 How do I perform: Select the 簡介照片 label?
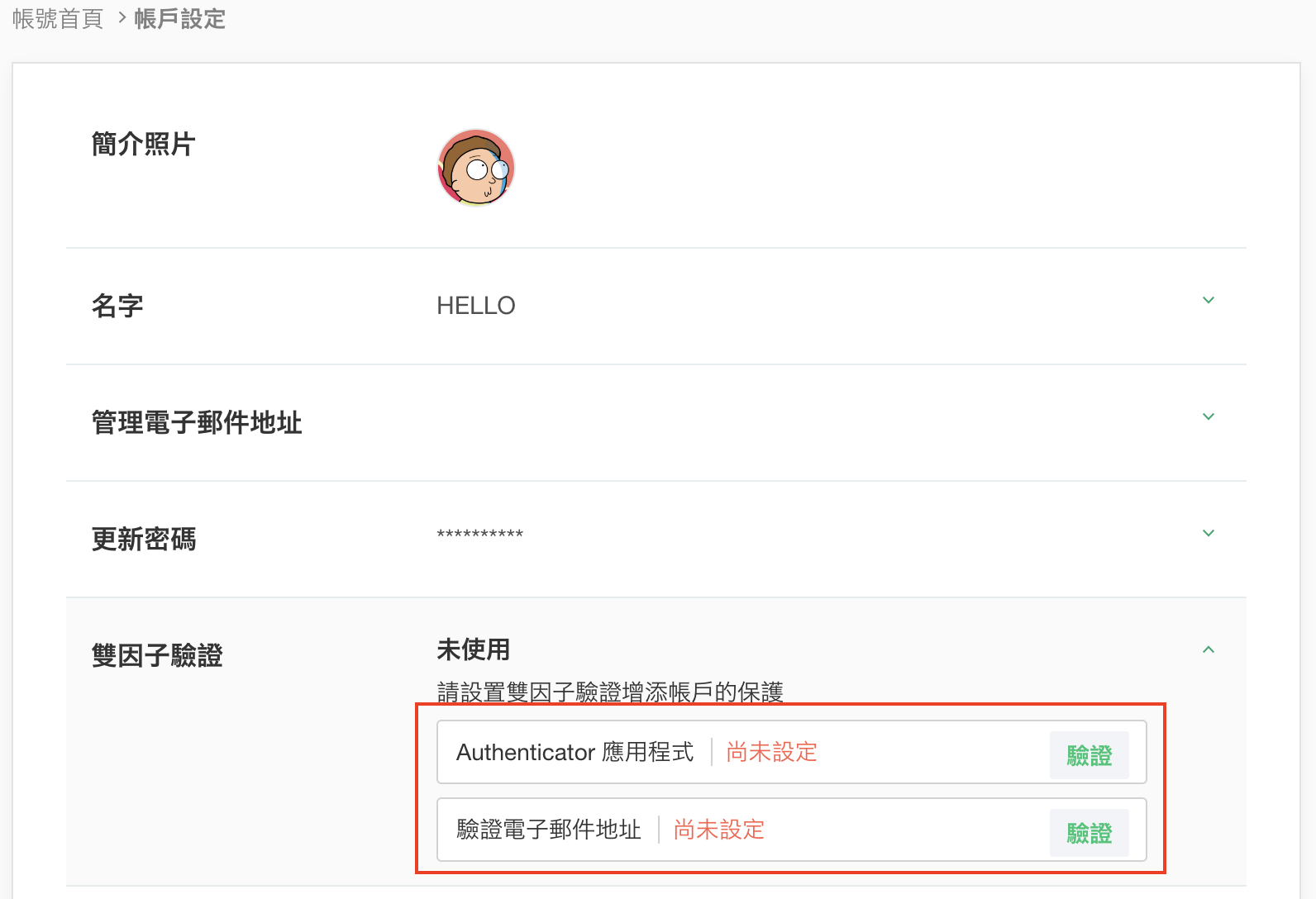[143, 145]
